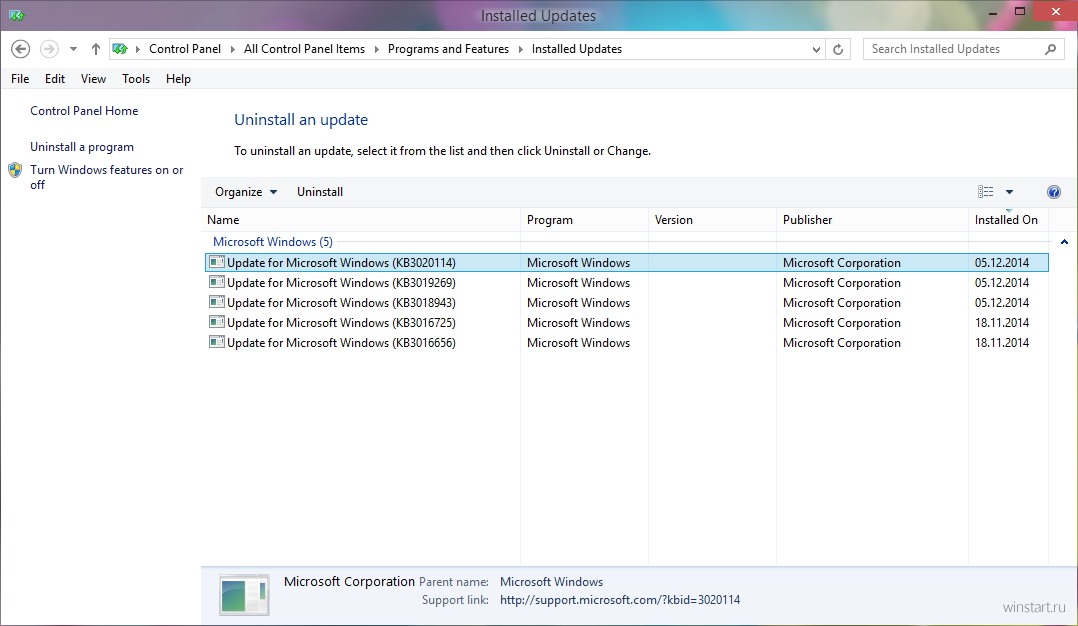Click the icon of update KB3016656
This screenshot has height=626, width=1078.
click(217, 342)
